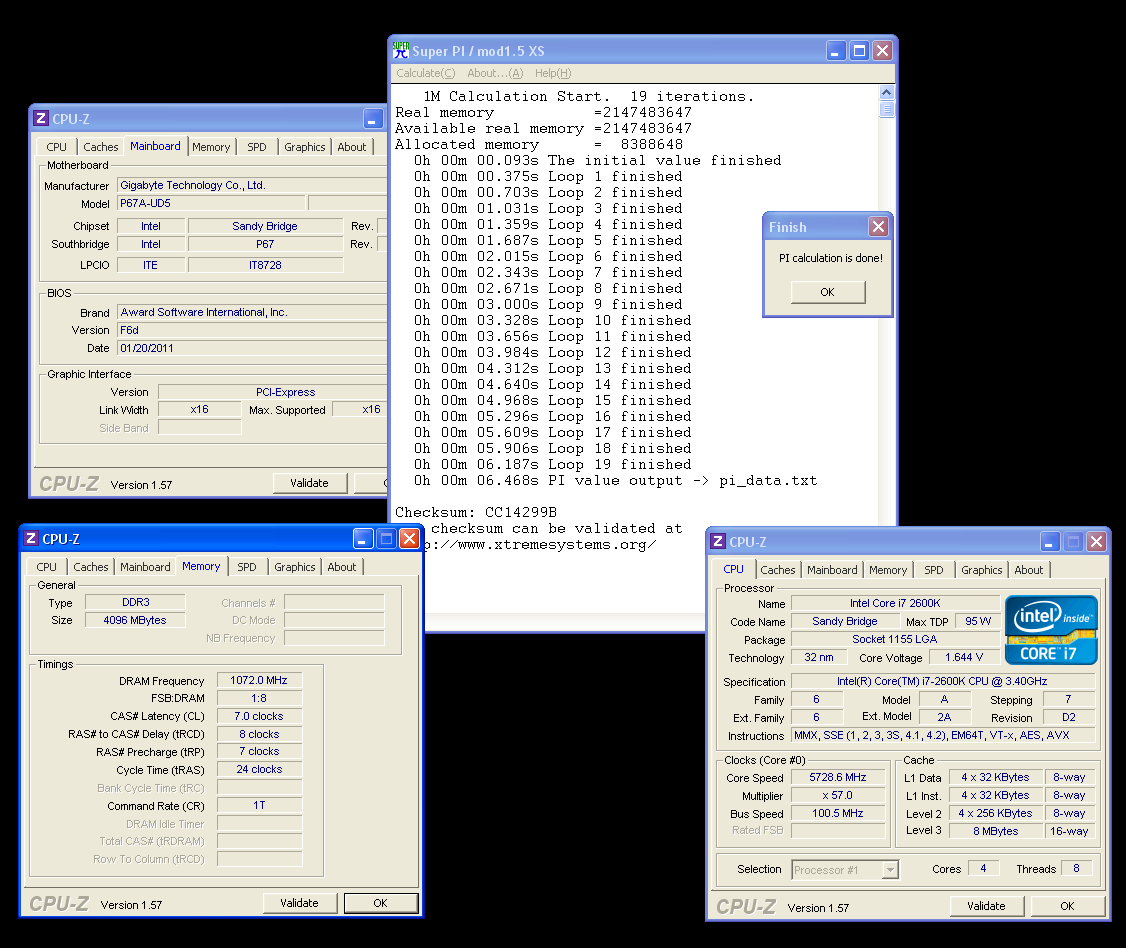This screenshot has width=1126, height=948.
Task: Open Graphics tab in CPU window
Action: [982, 570]
